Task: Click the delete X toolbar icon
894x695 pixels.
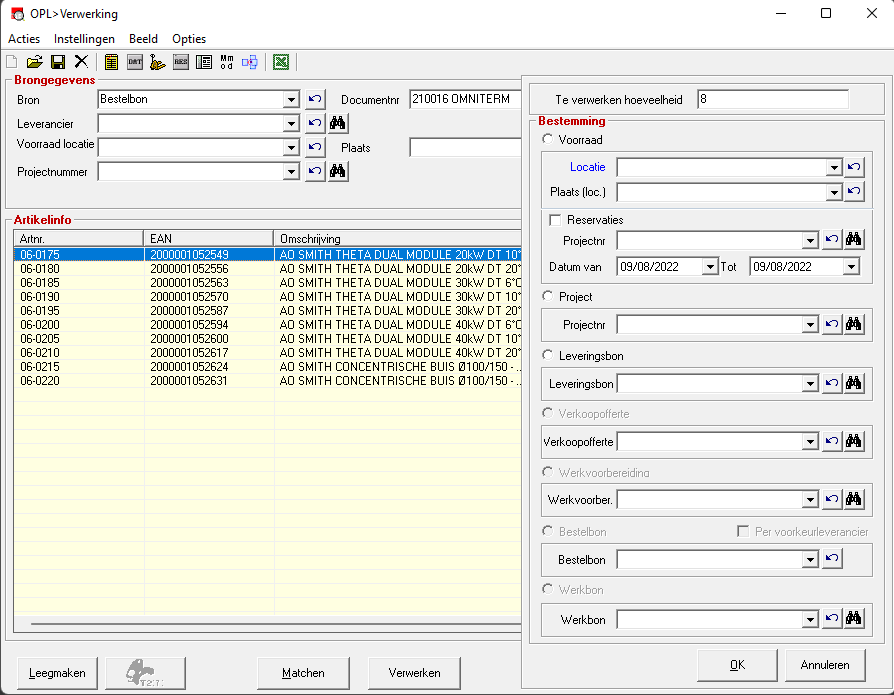Action: [x=82, y=62]
